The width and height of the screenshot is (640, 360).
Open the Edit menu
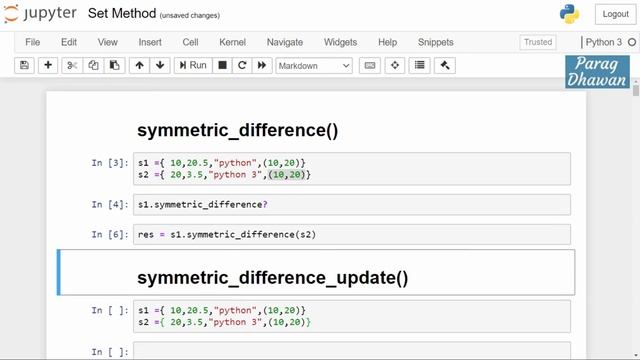tap(69, 42)
